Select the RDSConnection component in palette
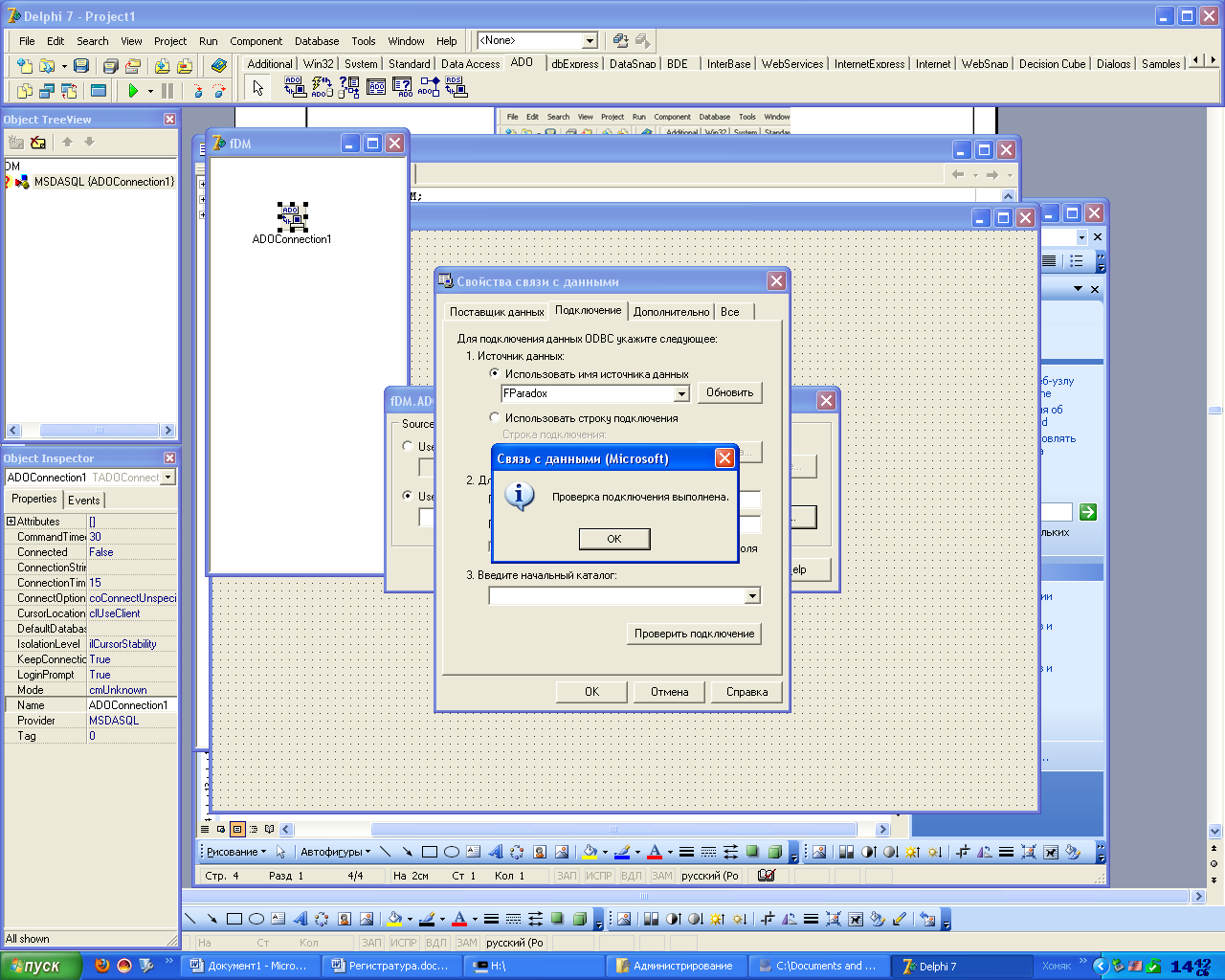The height and width of the screenshot is (980, 1225). [x=457, y=87]
